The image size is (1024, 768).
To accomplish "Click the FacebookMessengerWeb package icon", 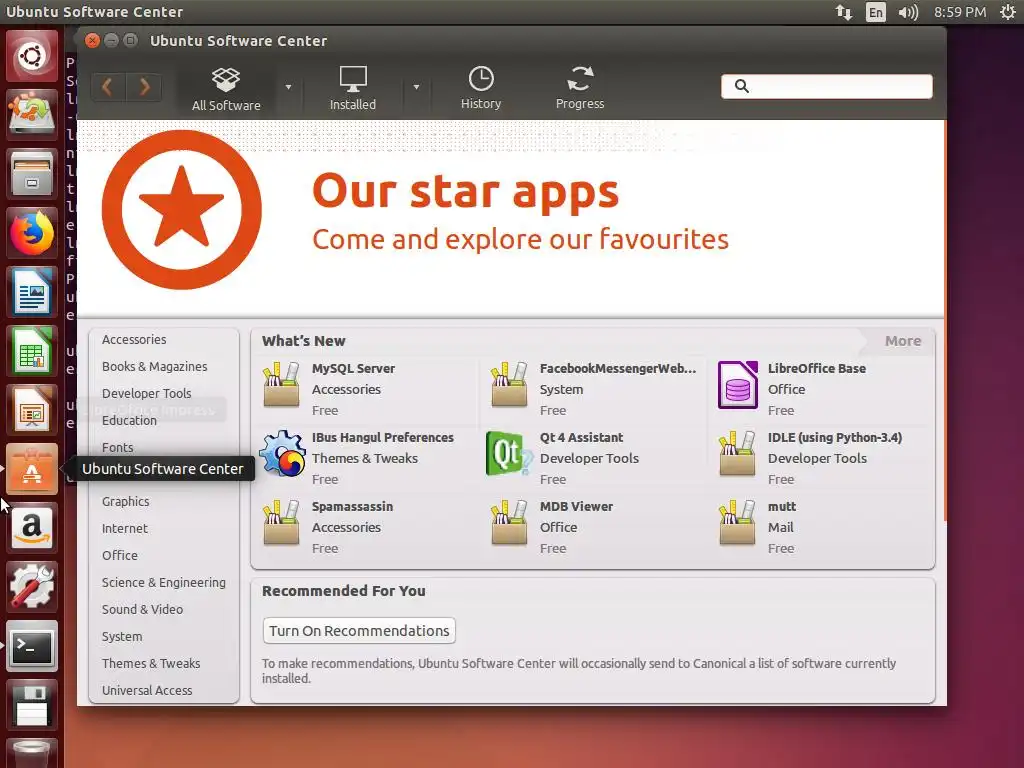I will tap(509, 385).
